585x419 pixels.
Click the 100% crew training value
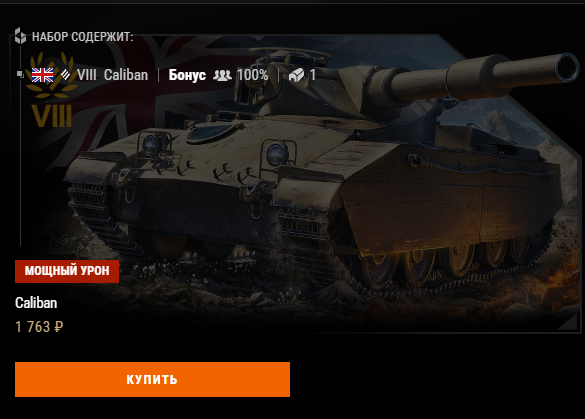[x=253, y=75]
